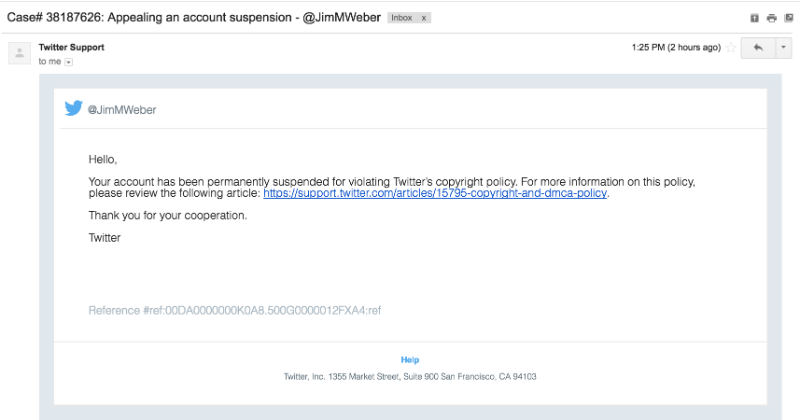800x420 pixels.
Task: Click the 'to me' recipient text
Action: coord(49,62)
